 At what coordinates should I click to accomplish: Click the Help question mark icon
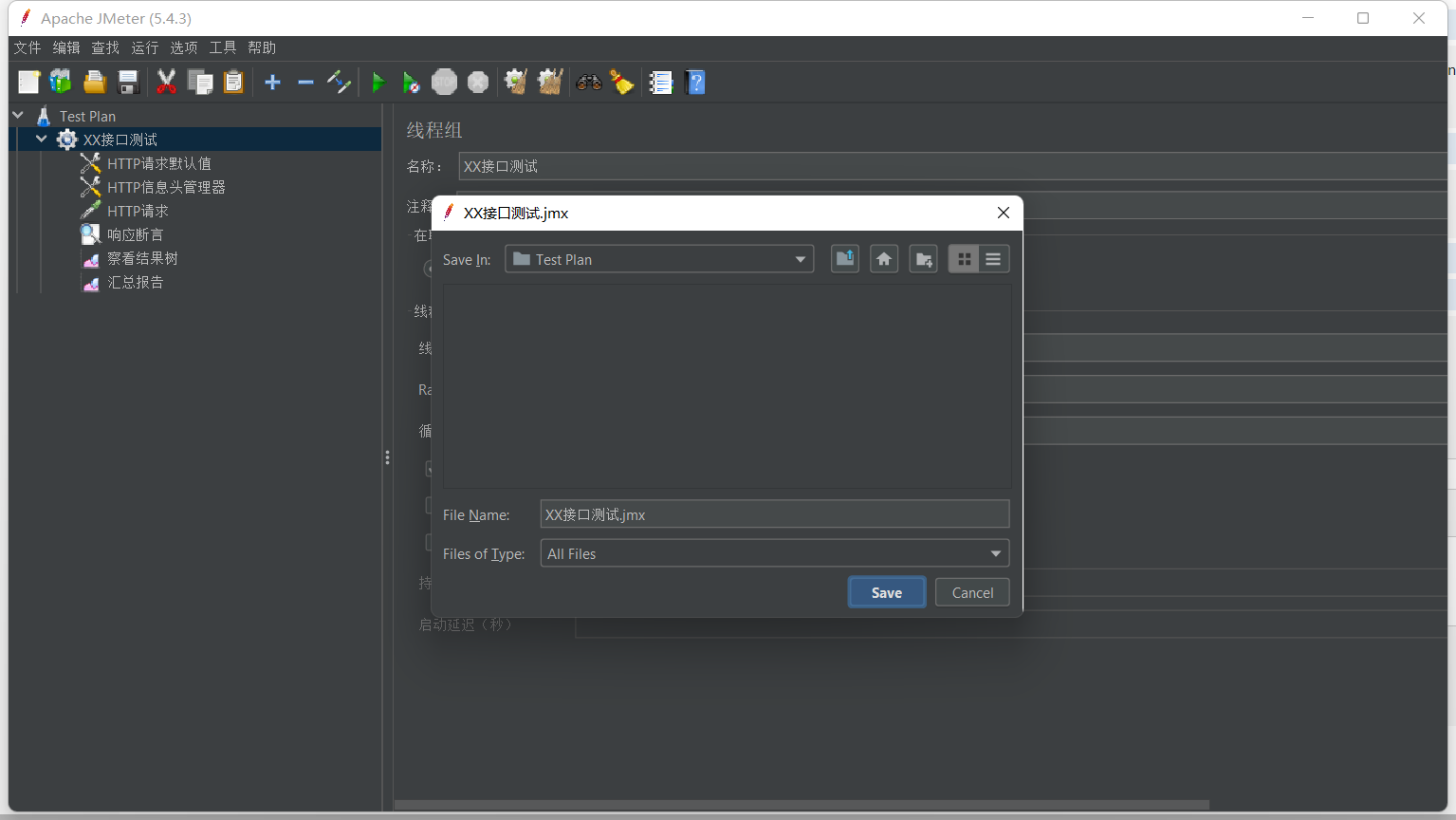pyautogui.click(x=695, y=83)
